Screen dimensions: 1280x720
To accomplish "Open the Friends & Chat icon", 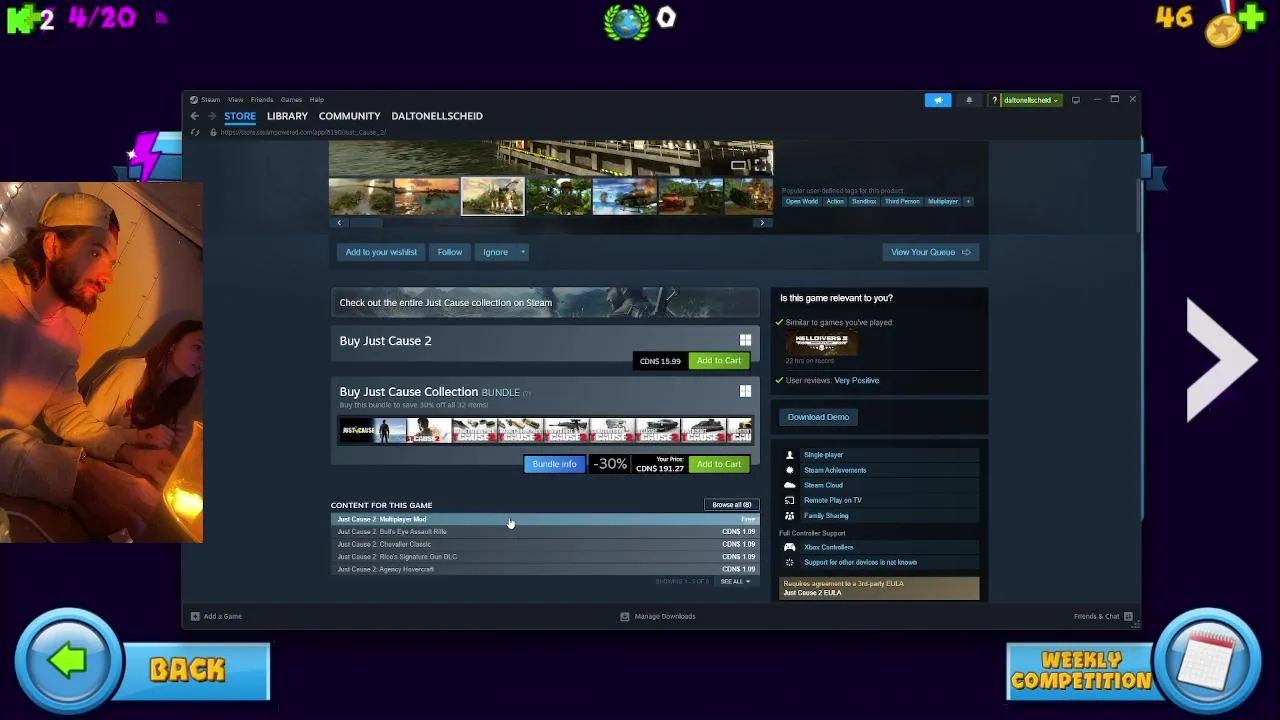I will click(x=1128, y=616).
